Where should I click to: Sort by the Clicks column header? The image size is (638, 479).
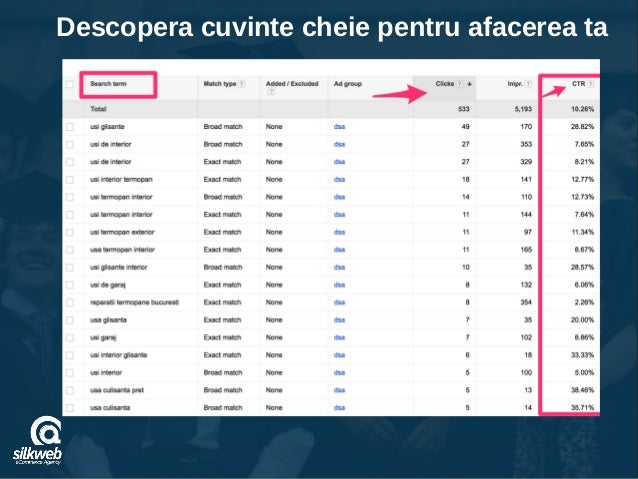(445, 84)
